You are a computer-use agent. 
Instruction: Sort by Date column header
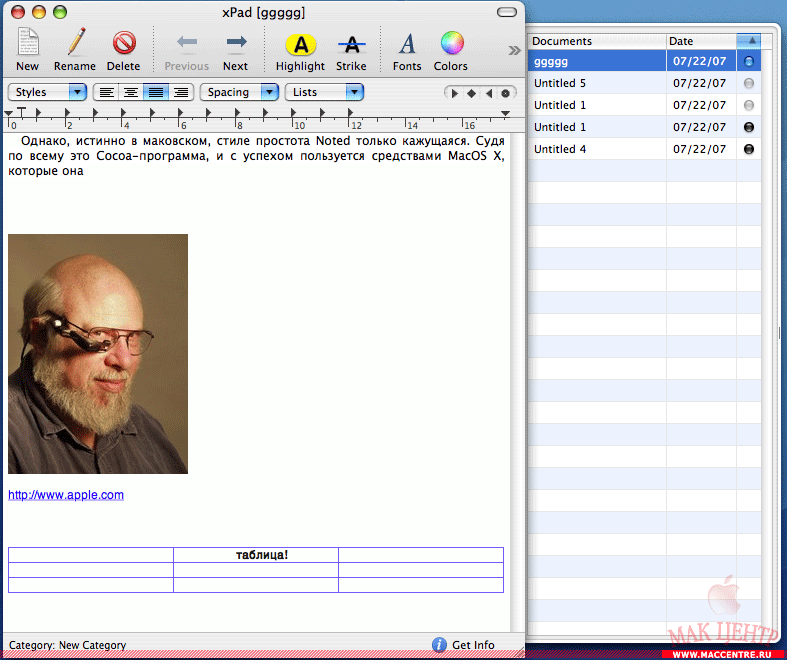[701, 41]
